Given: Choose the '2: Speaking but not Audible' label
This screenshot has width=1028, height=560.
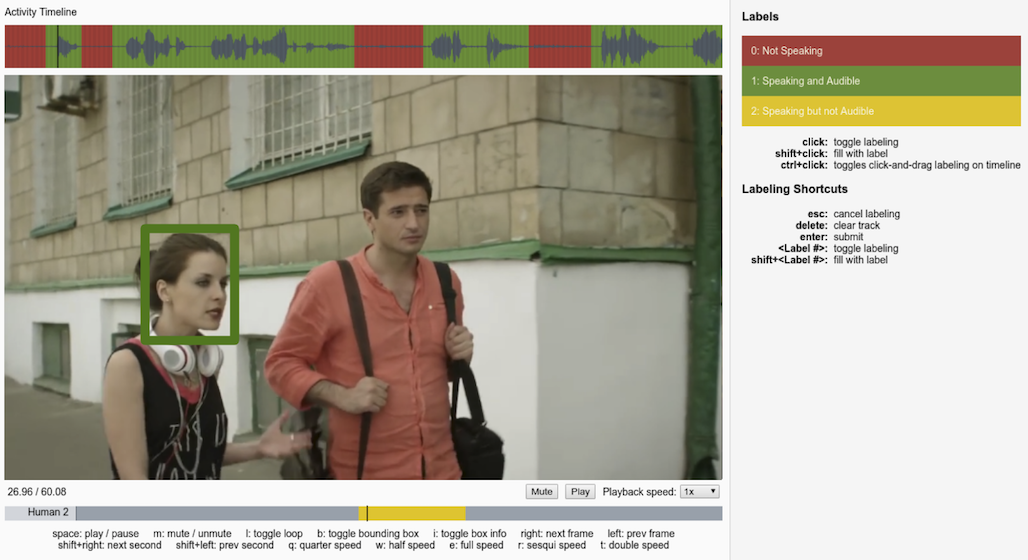Looking at the screenshot, I should tap(880, 111).
